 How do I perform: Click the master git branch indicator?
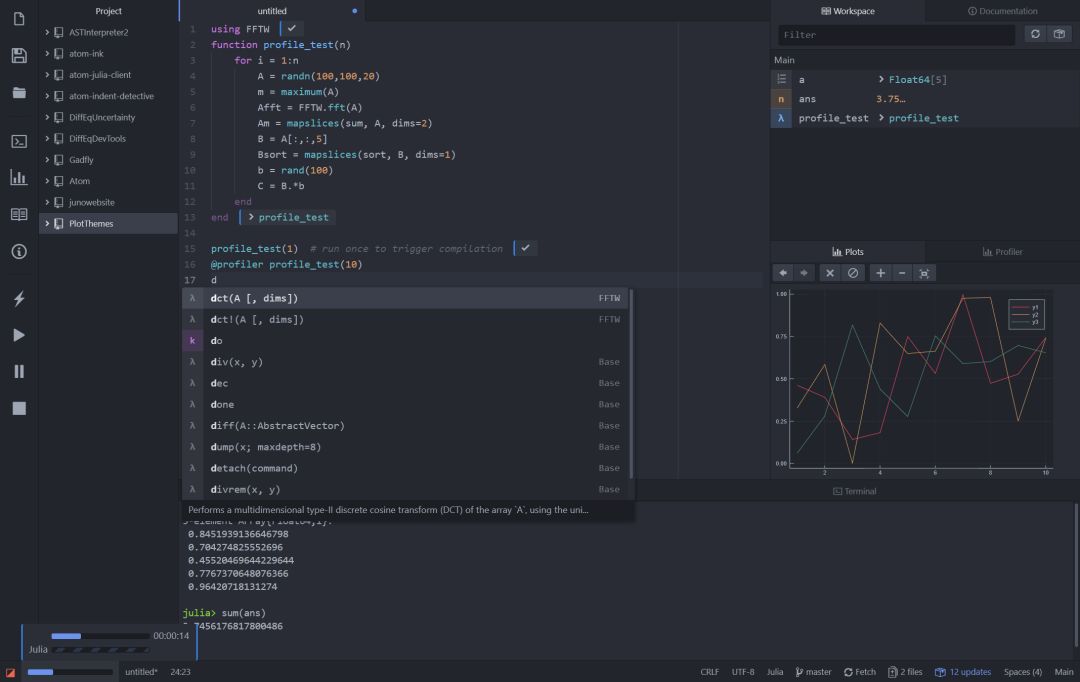813,672
